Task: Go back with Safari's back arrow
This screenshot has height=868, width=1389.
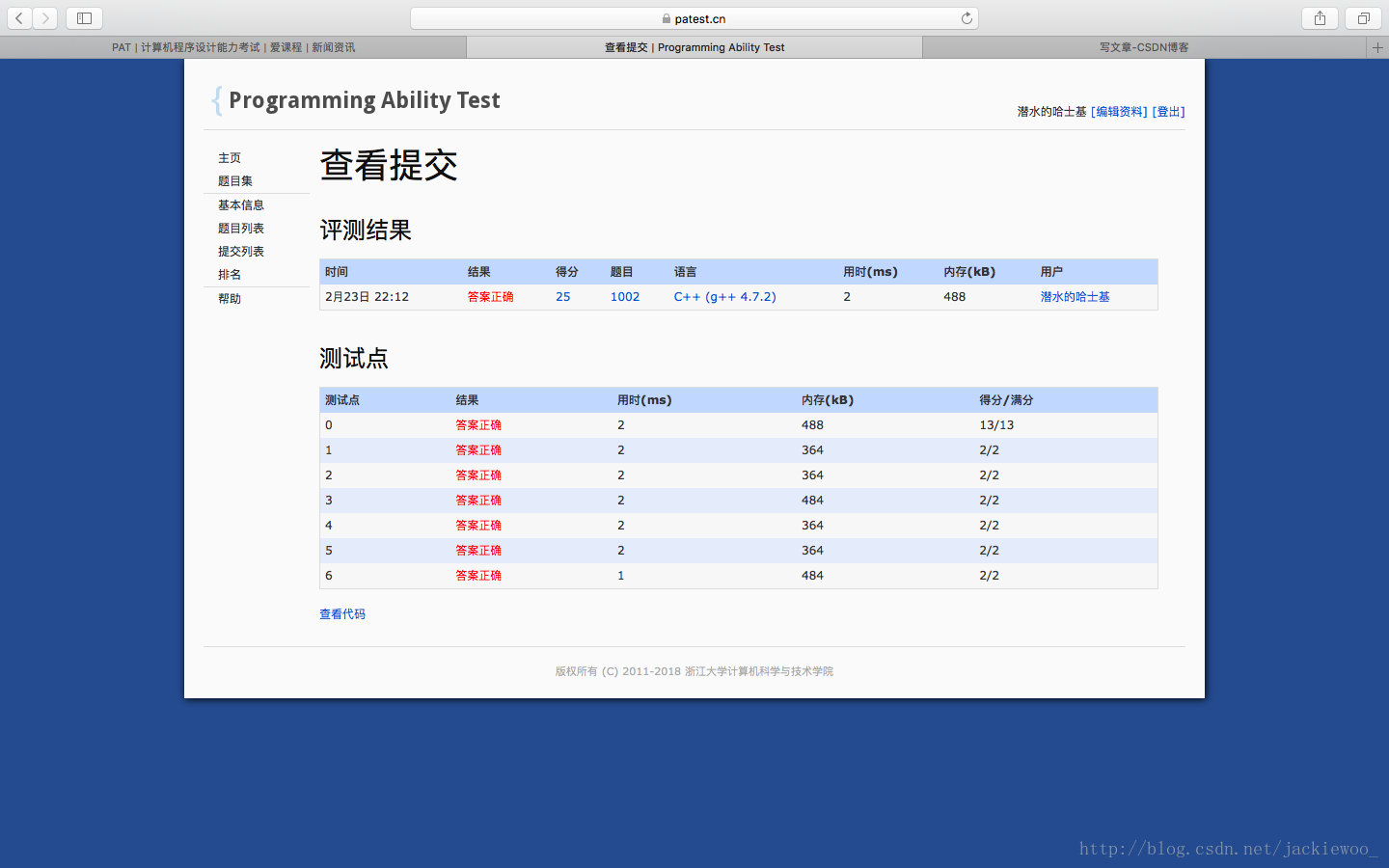Action: click(x=19, y=18)
